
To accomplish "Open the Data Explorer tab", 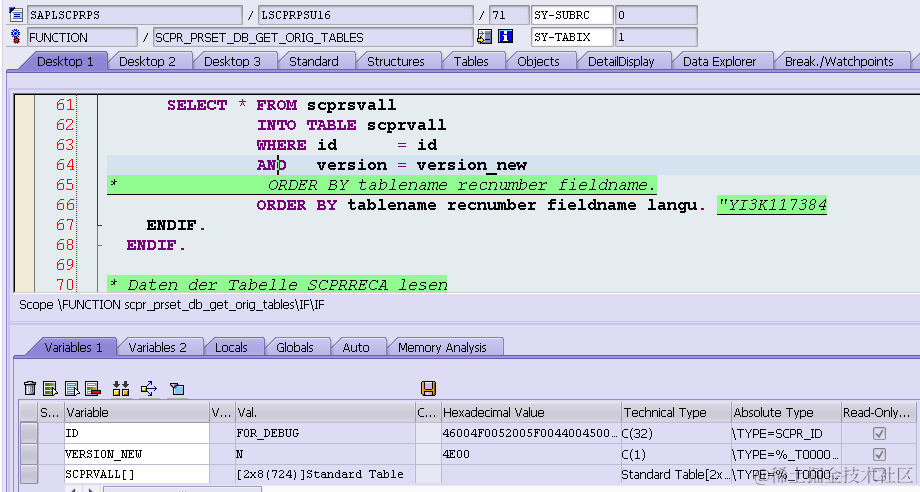I will pos(719,62).
